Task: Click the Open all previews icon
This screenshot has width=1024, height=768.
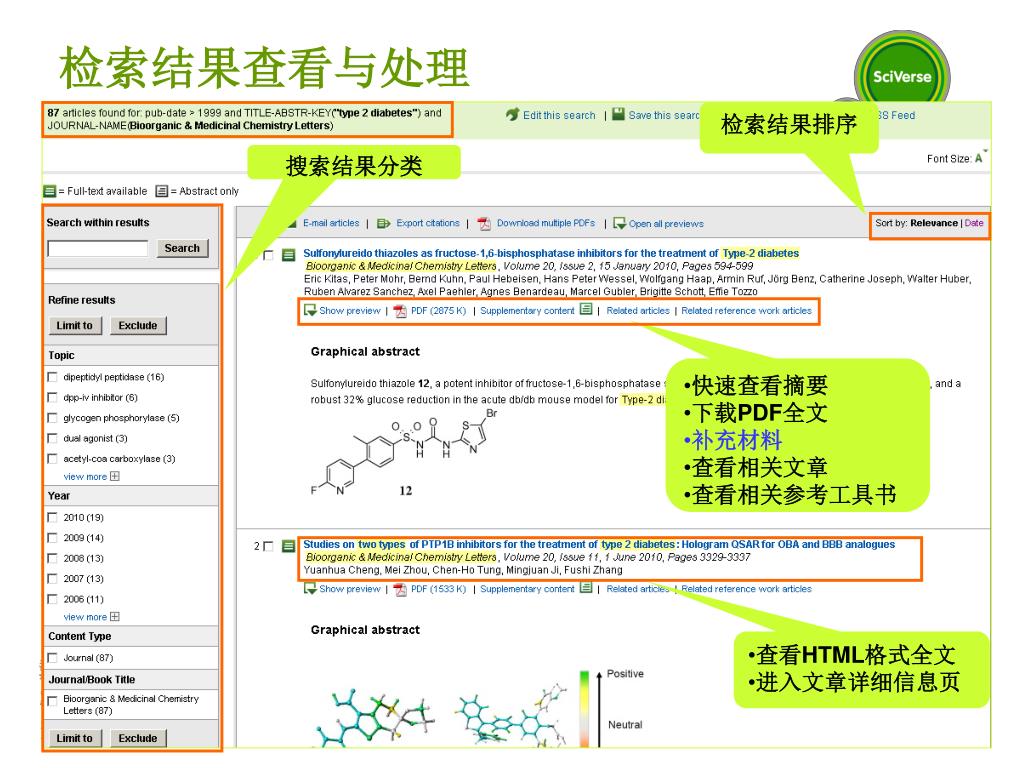Action: pyautogui.click(x=619, y=223)
